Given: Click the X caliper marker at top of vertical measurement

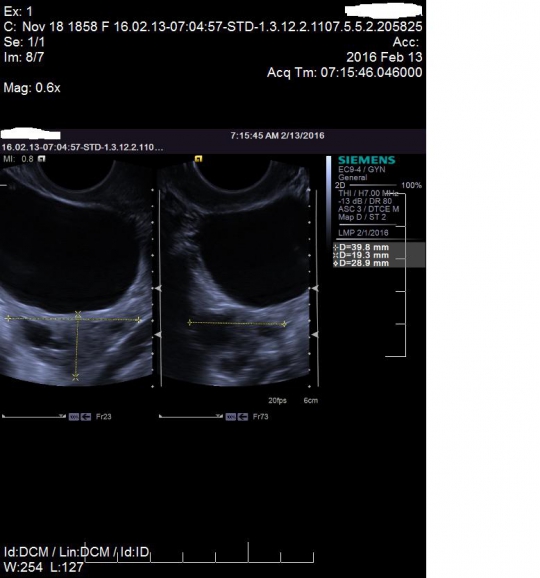Looking at the screenshot, I should 78,314.
